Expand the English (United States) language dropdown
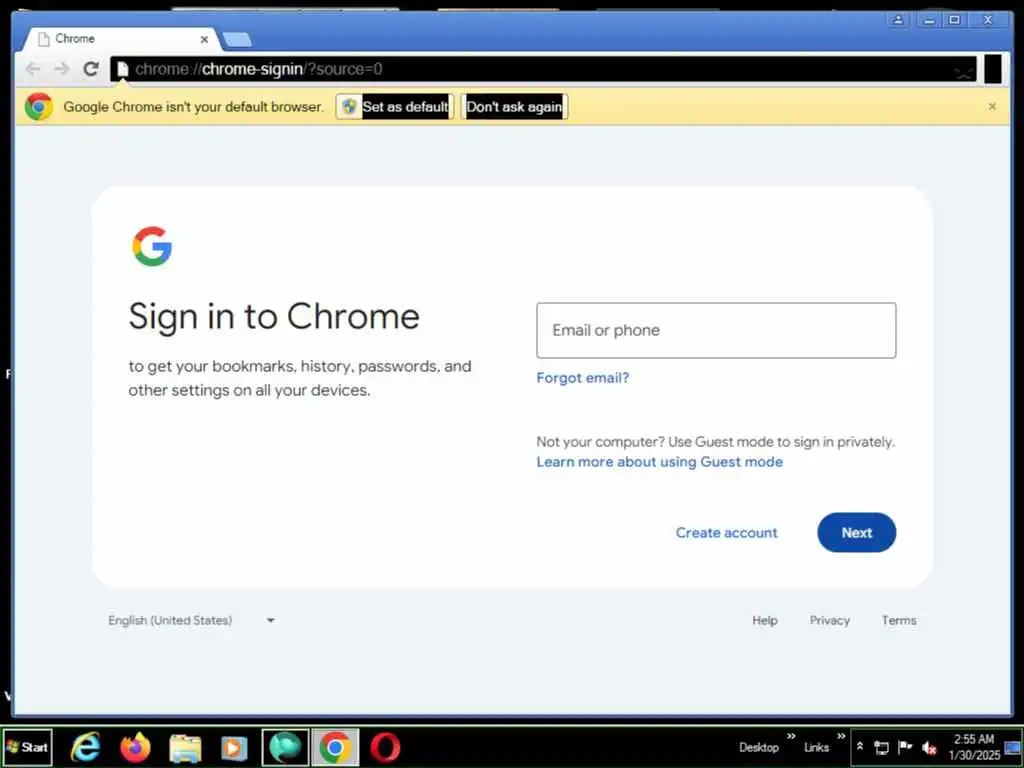Viewport: 1024px width, 768px height. (x=191, y=620)
